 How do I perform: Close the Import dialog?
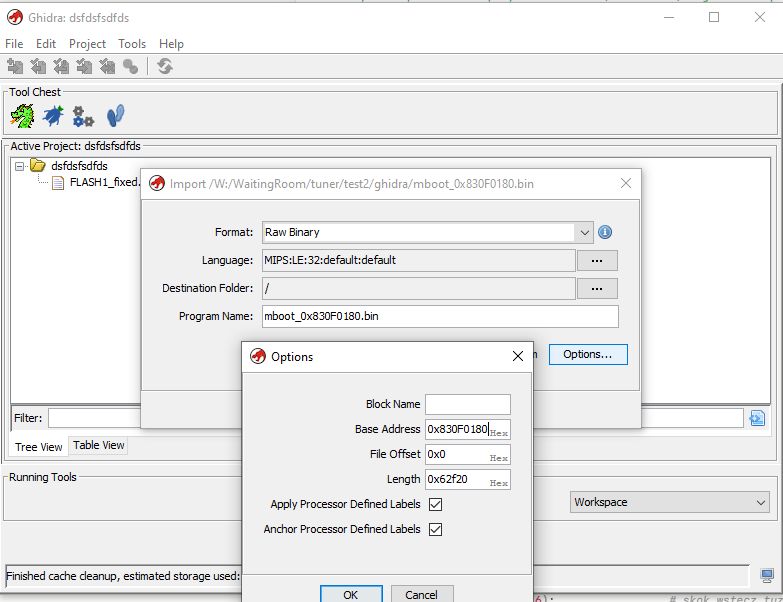tap(626, 183)
